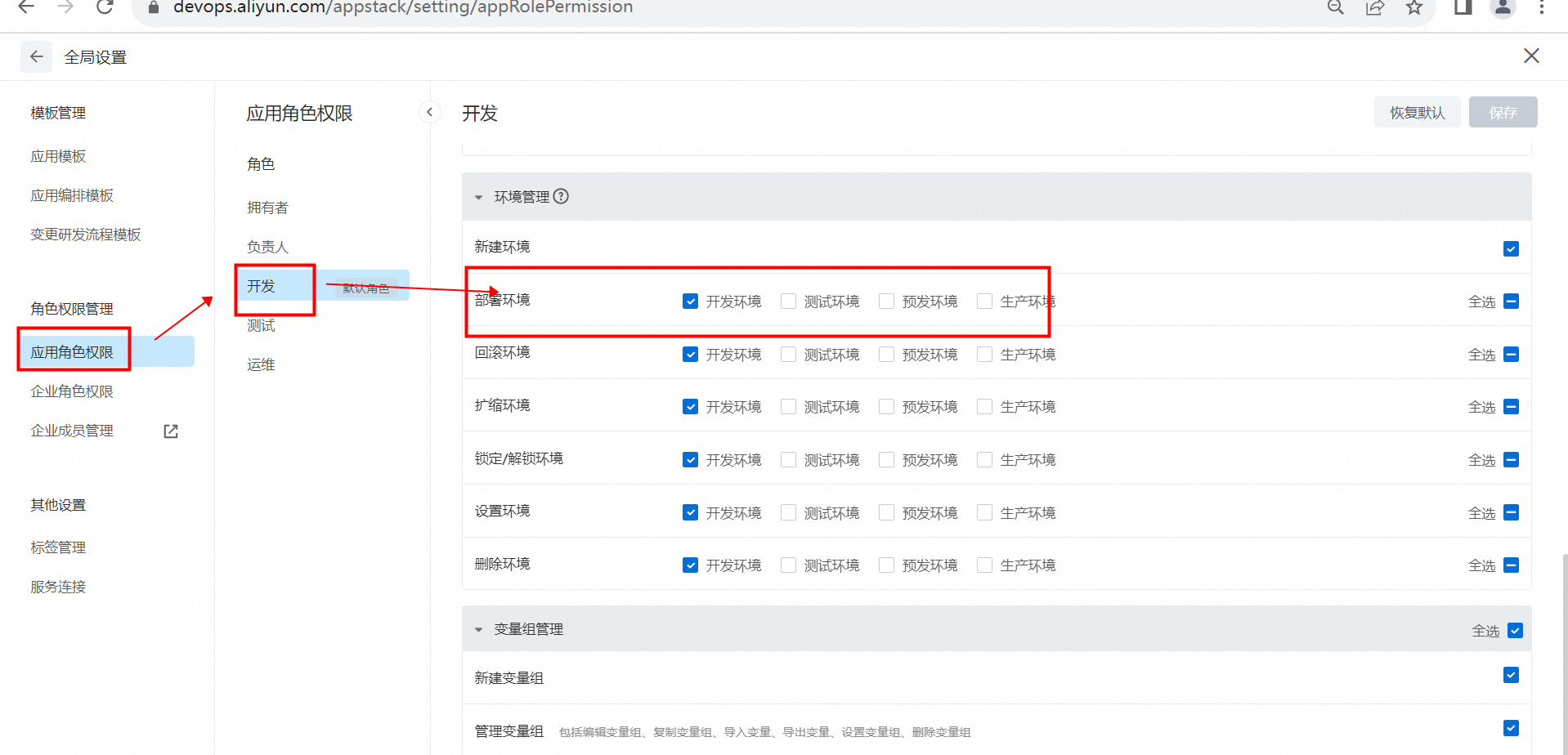Select the 拥有者 role

coord(267,208)
